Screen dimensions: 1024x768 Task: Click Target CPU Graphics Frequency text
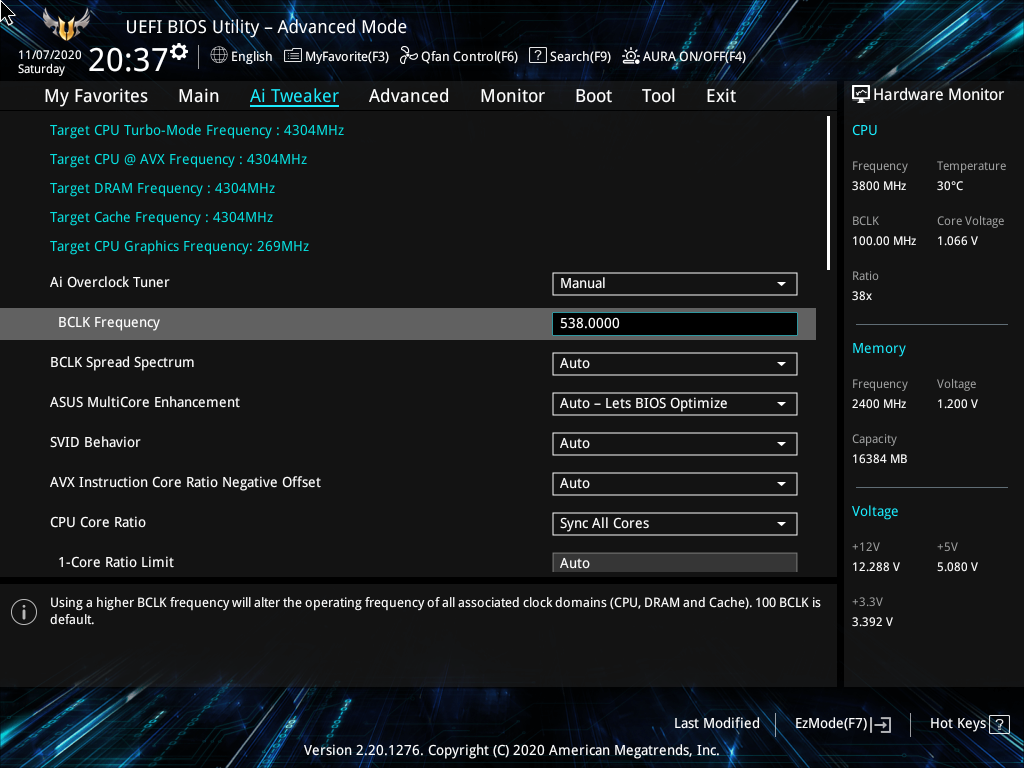pyautogui.click(x=180, y=246)
